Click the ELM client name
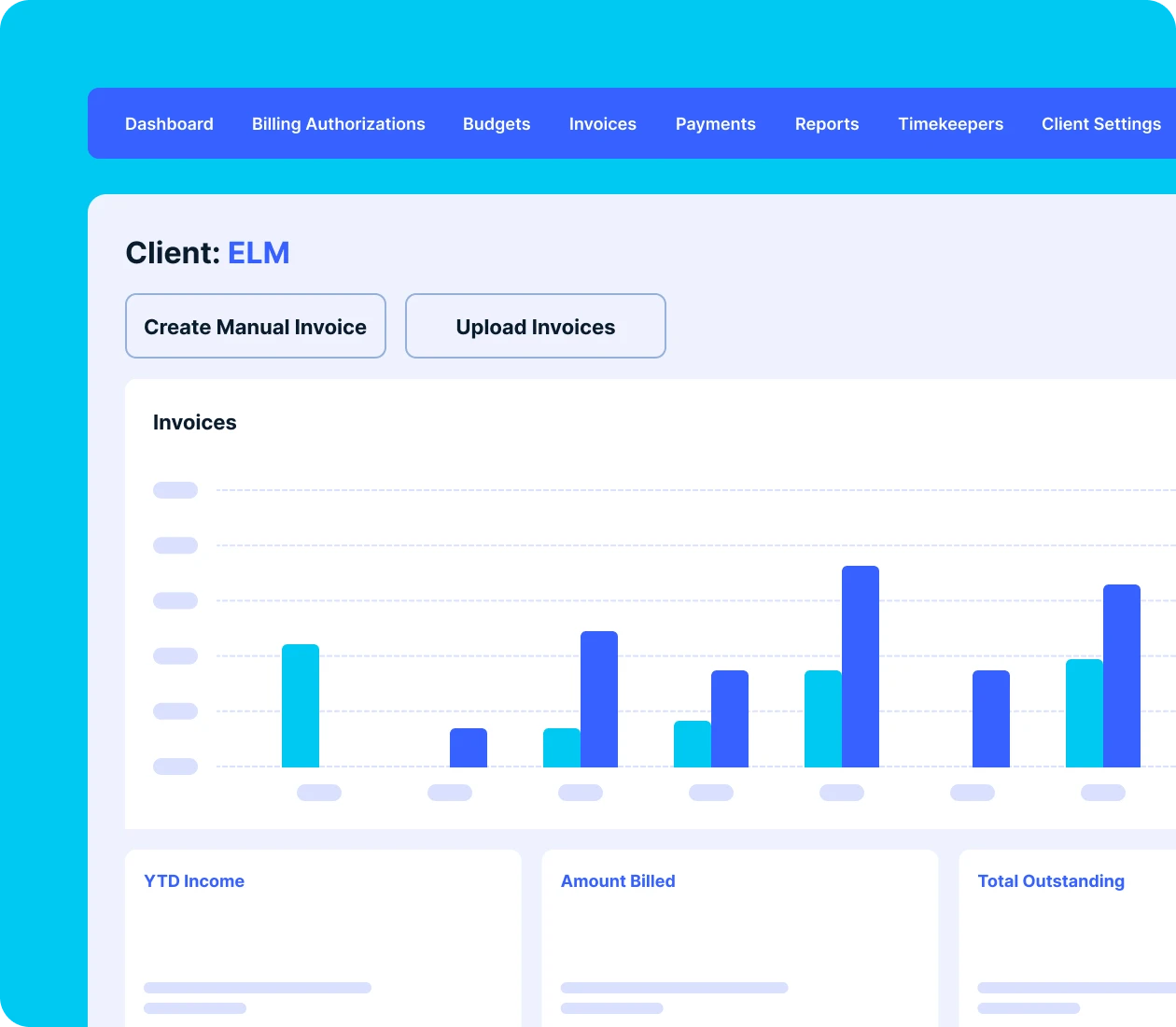The width and height of the screenshot is (1176, 1027). tap(259, 253)
